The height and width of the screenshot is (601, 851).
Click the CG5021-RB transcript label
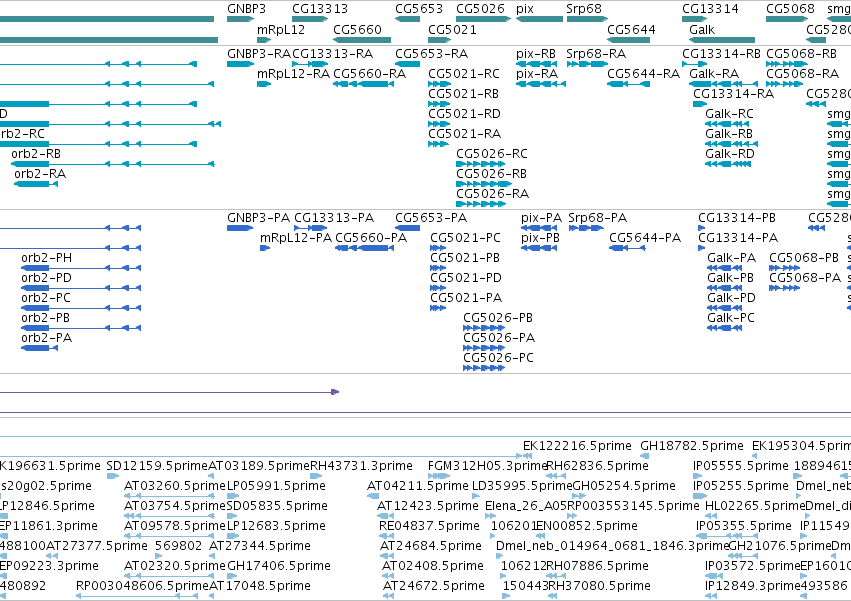[463, 94]
